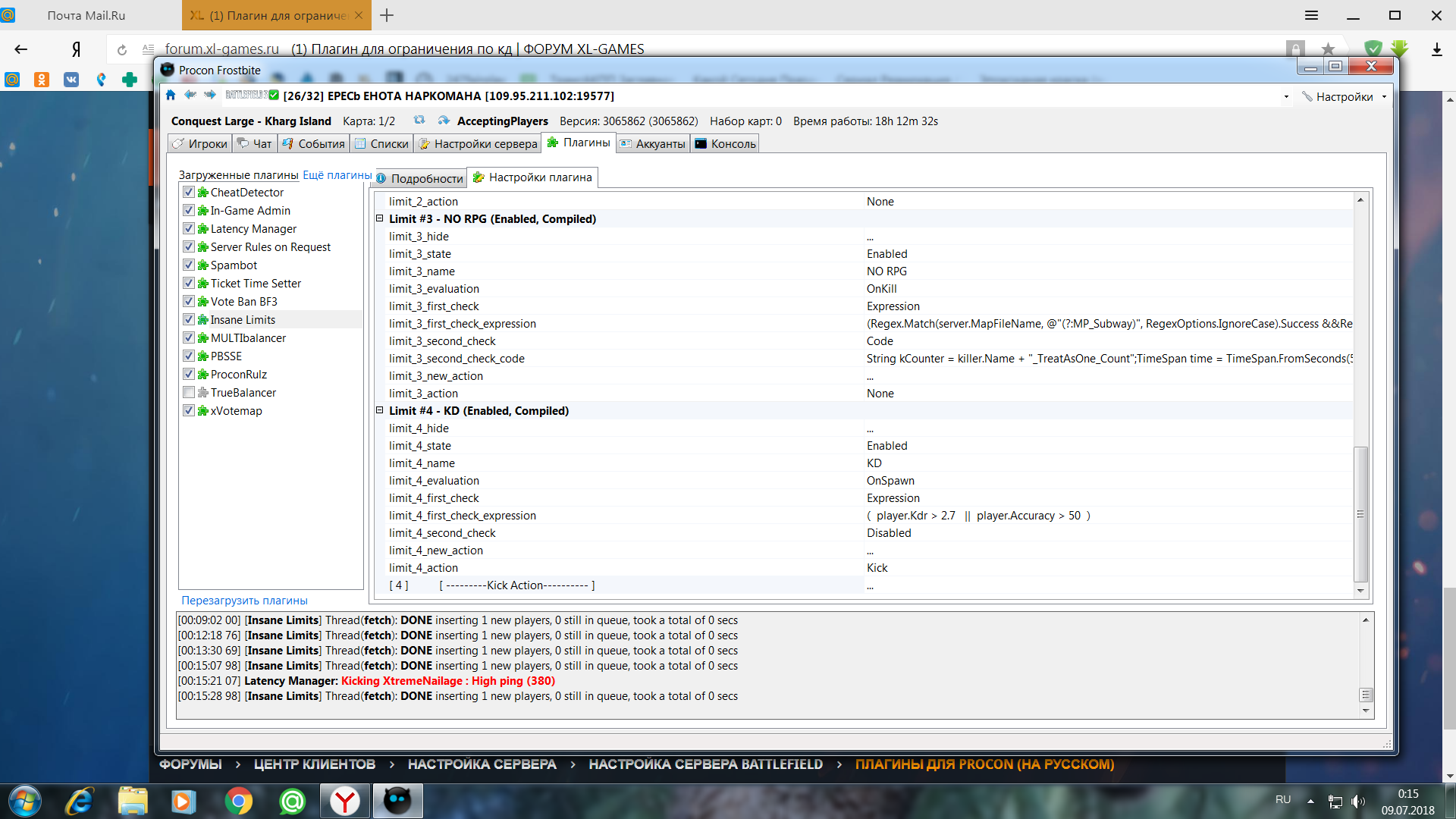Click the forward arrow in Procon toolbar
Image resolution: width=1456 pixels, height=819 pixels.
coord(210,95)
